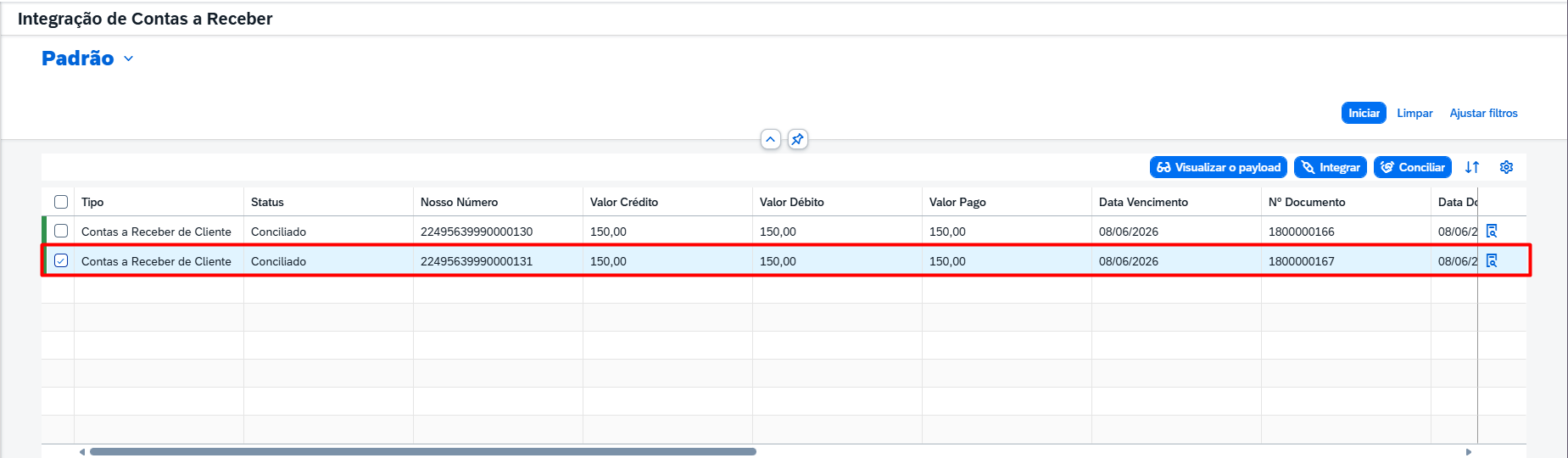Select the Valor Crédito column header
Screen dimensions: 1568x458
[667, 202]
